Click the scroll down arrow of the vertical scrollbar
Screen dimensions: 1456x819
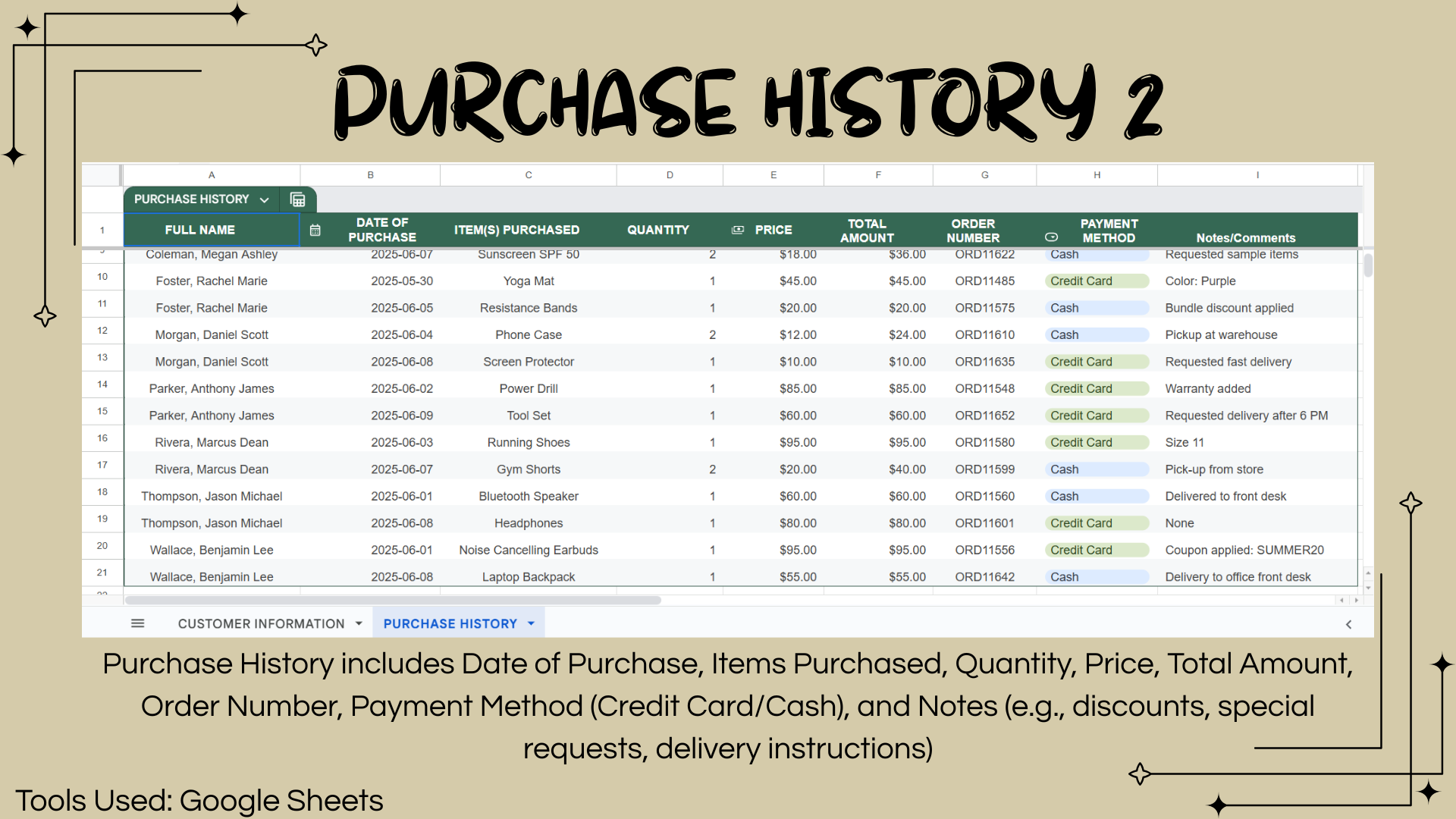tap(1368, 588)
